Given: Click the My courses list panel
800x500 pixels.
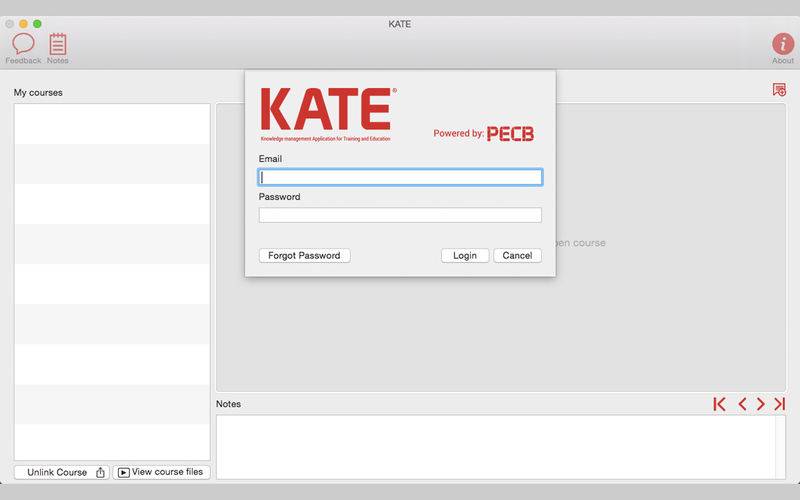Looking at the screenshot, I should (112, 282).
